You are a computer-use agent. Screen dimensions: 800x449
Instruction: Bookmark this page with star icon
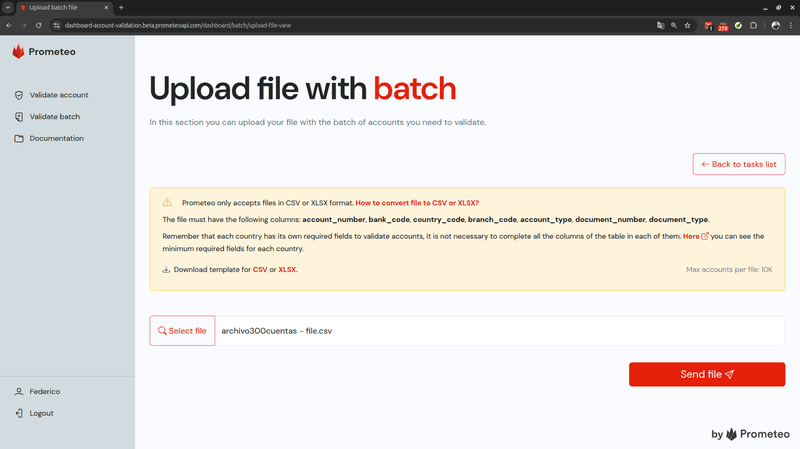pos(688,24)
